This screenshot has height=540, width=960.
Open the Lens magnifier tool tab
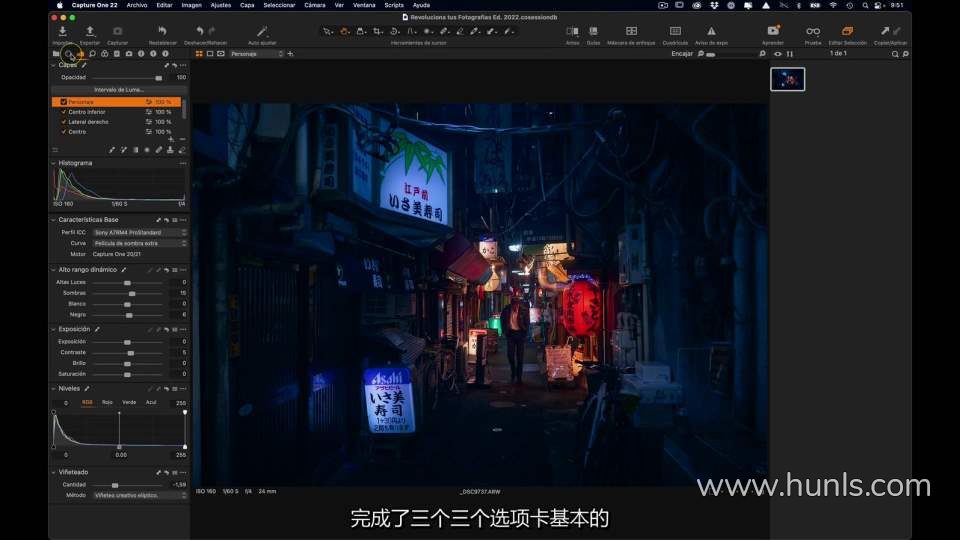pyautogui.click(x=92, y=54)
